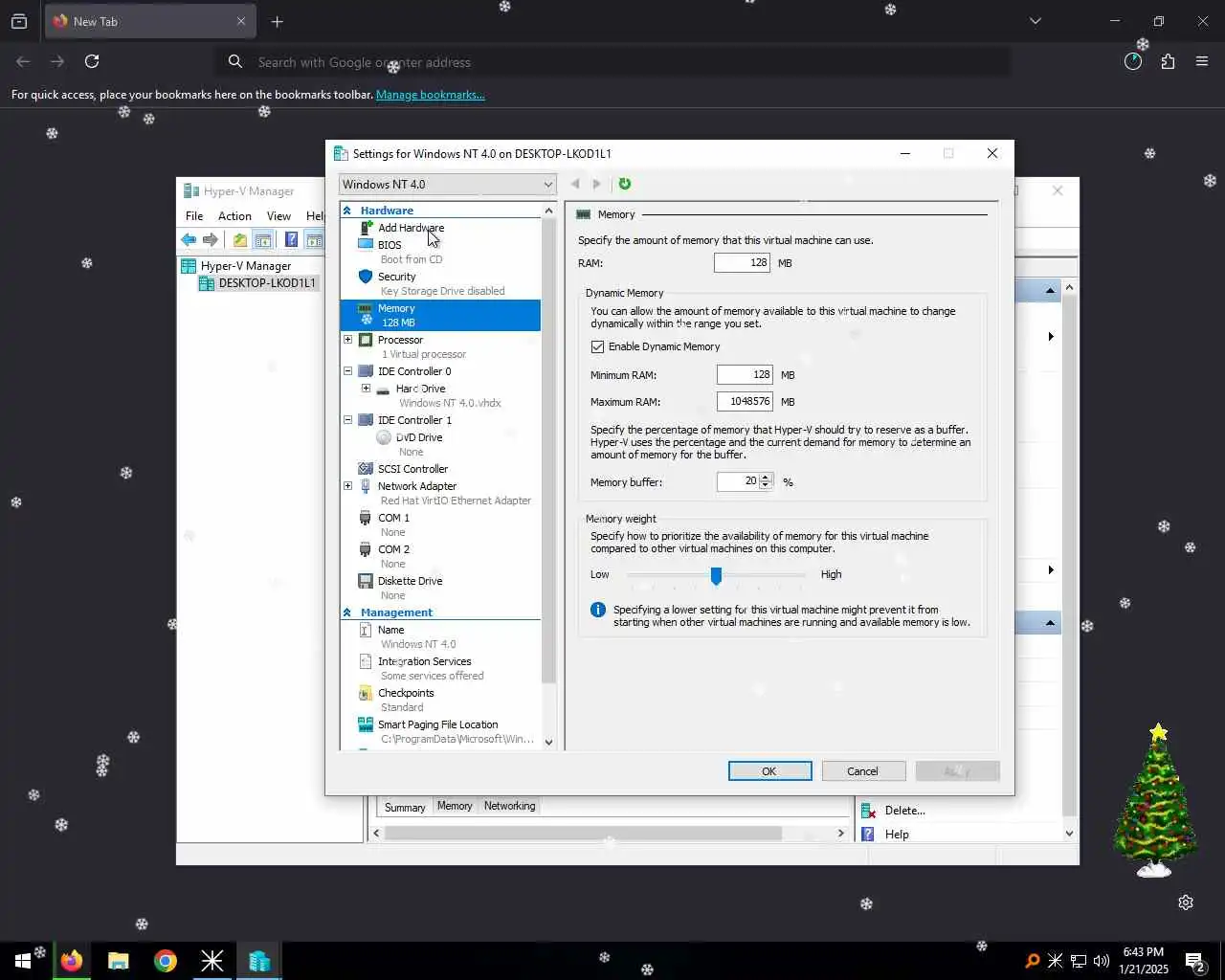The image size is (1225, 980).
Task: Click the Diskette Drive floppy icon
Action: pos(365,581)
